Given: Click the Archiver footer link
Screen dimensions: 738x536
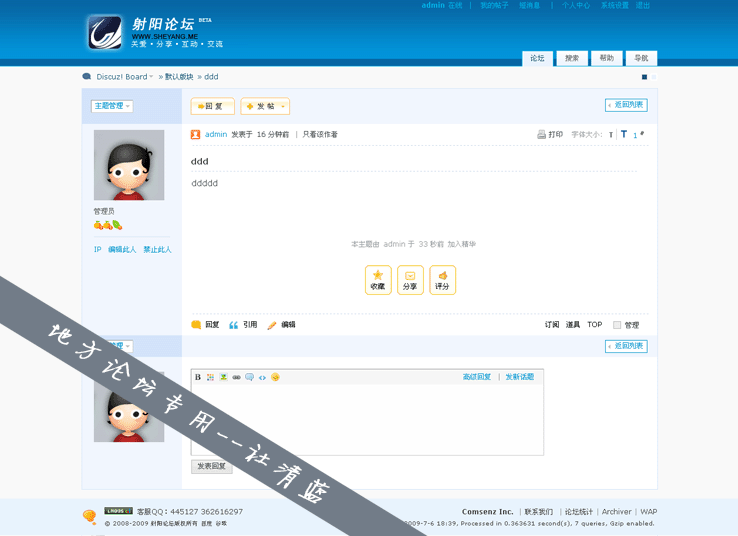Looking at the screenshot, I should coord(617,512).
